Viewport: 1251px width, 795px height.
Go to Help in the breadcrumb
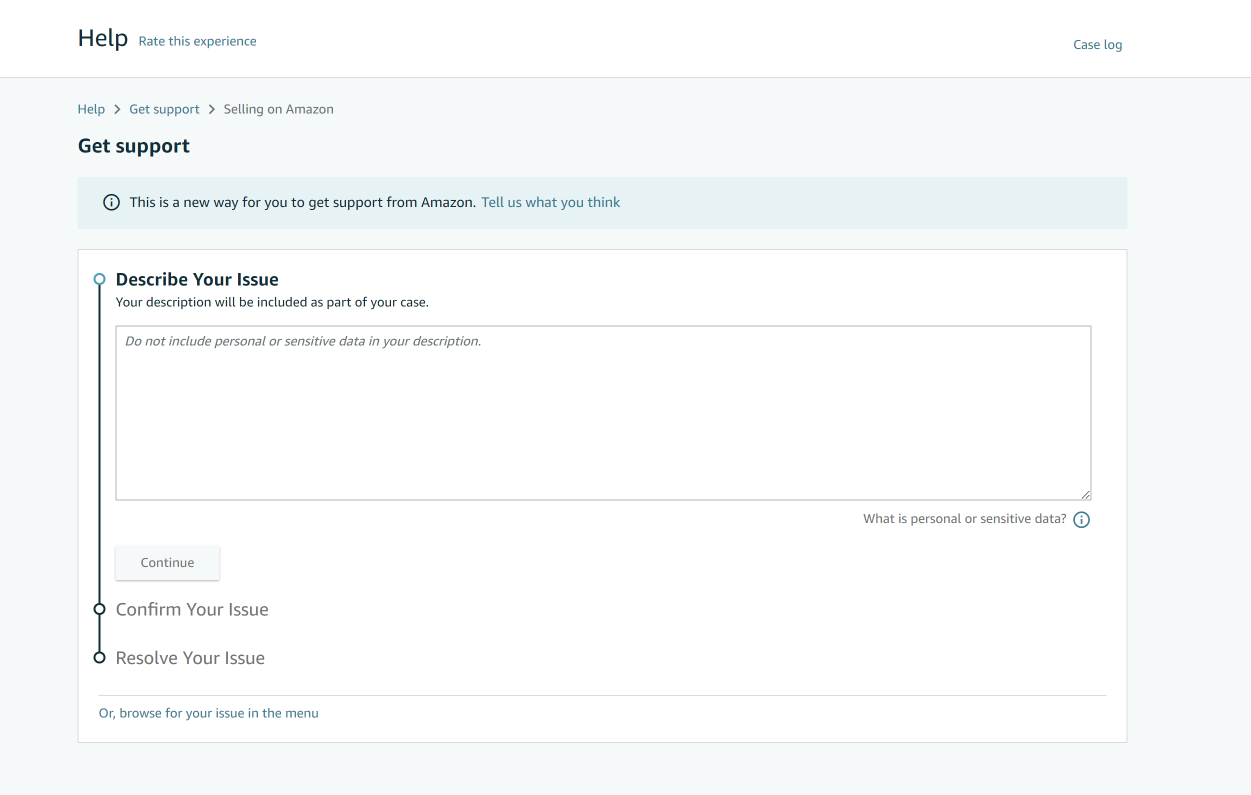click(91, 110)
